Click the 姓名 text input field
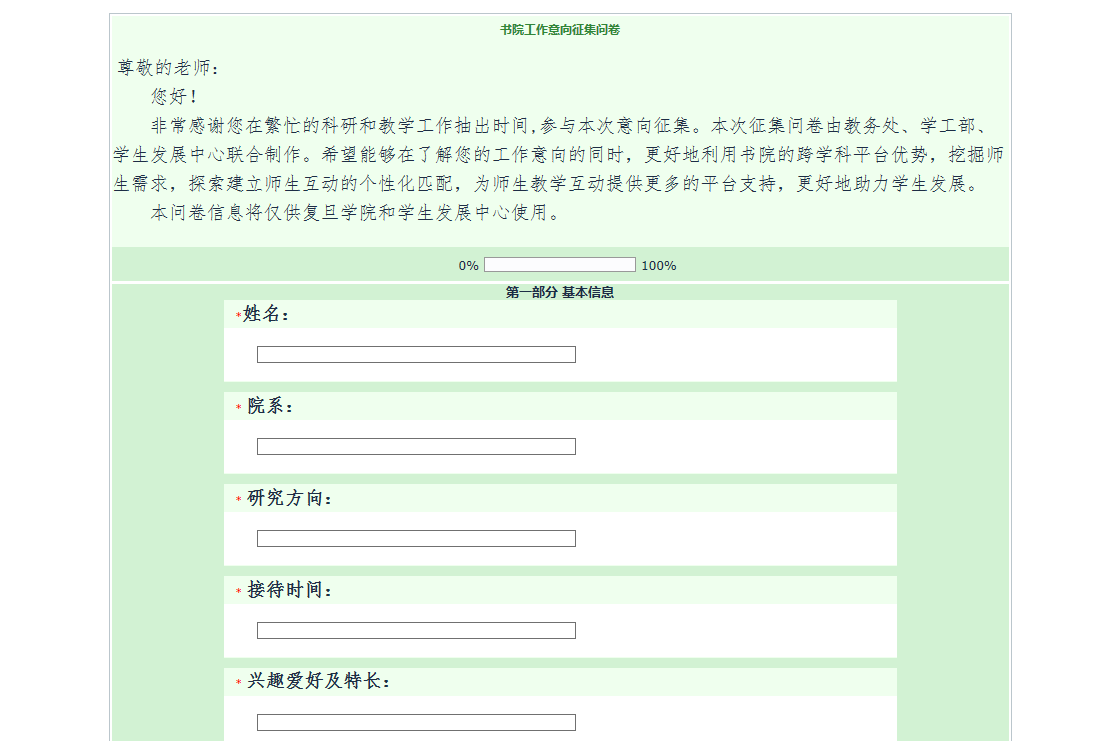The image size is (1108, 741). [416, 354]
